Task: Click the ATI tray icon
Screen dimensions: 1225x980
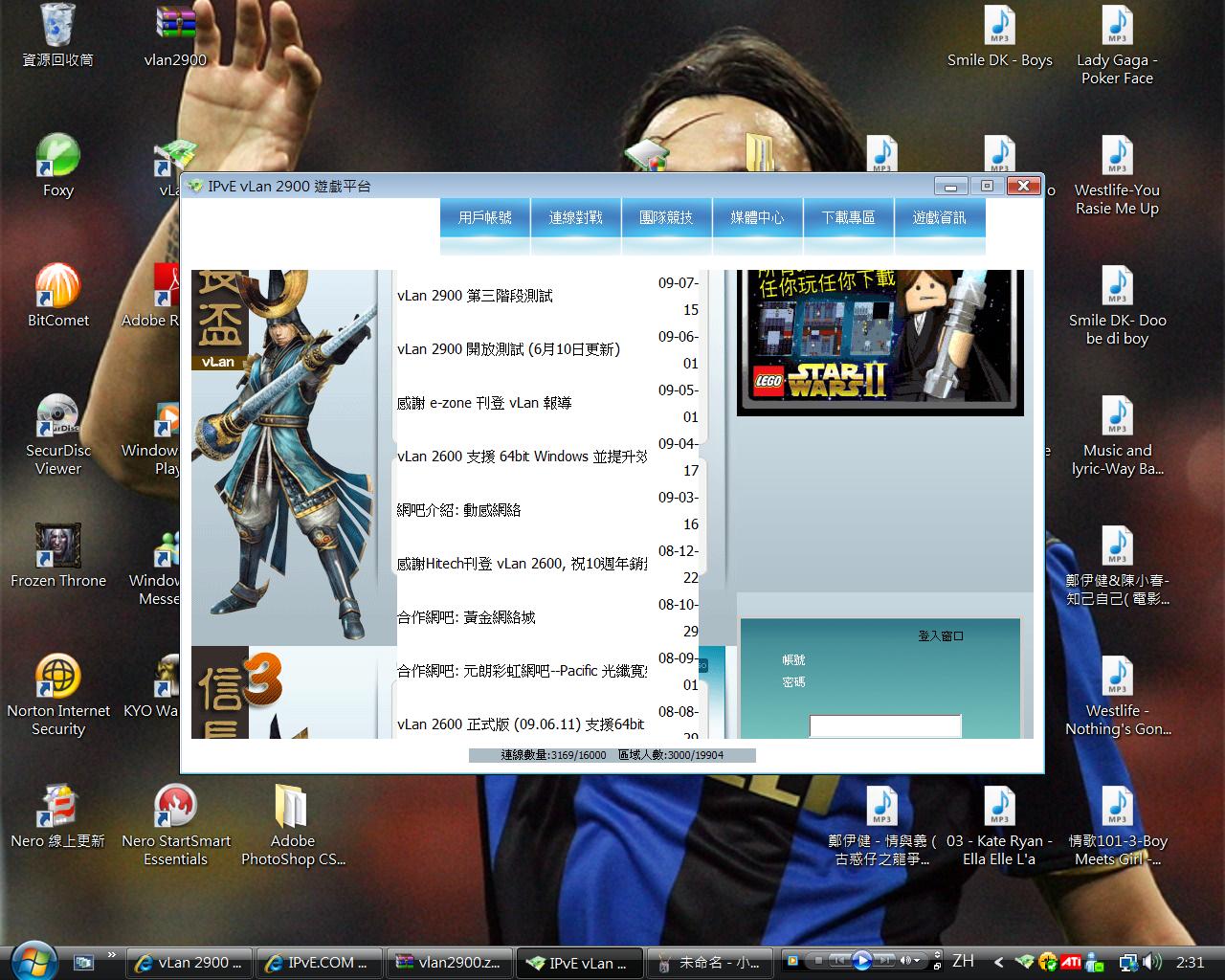Action: tap(1071, 962)
